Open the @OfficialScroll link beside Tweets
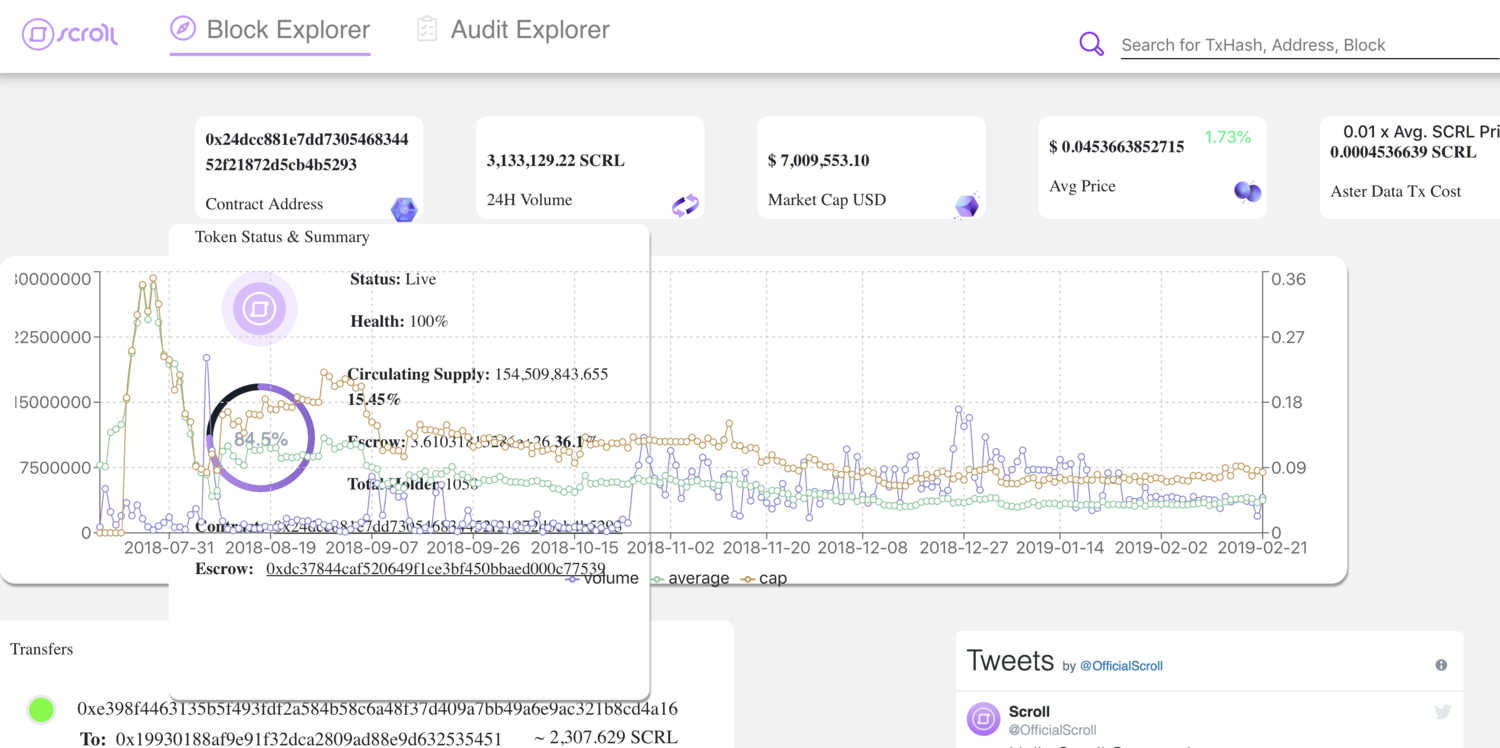Image resolution: width=1500 pixels, height=748 pixels. [1121, 666]
